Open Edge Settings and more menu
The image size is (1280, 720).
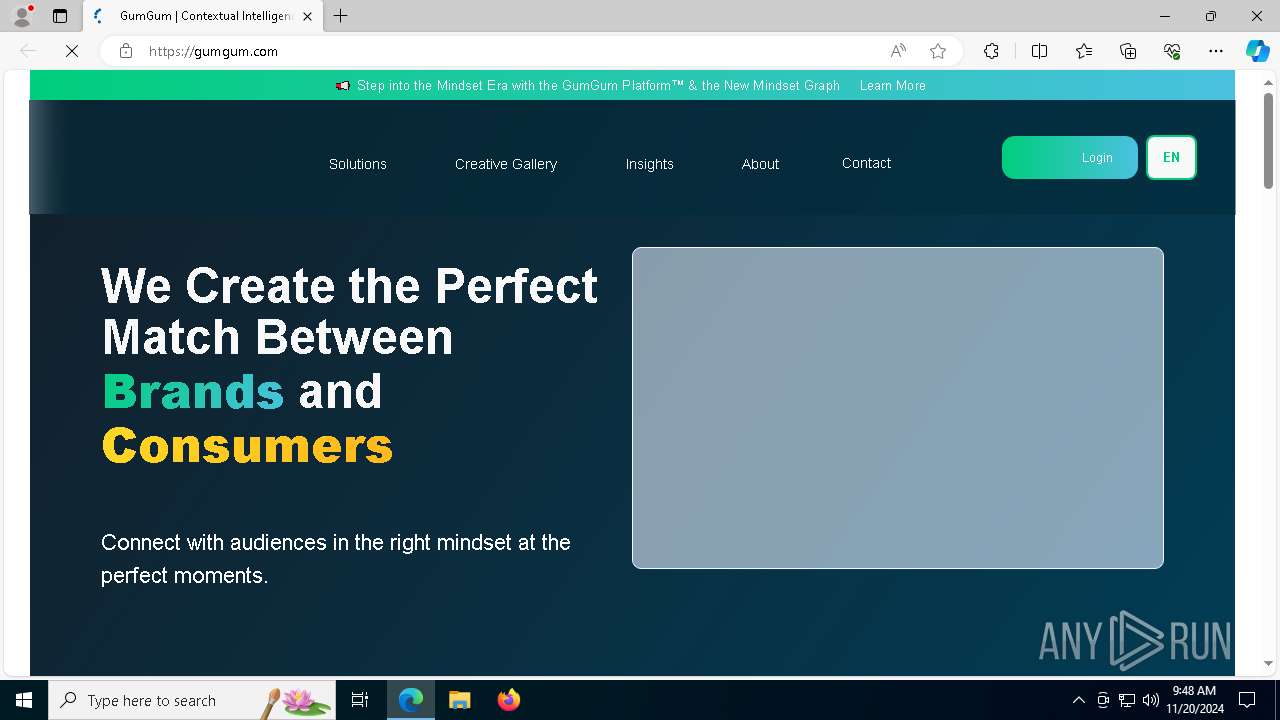point(1216,51)
